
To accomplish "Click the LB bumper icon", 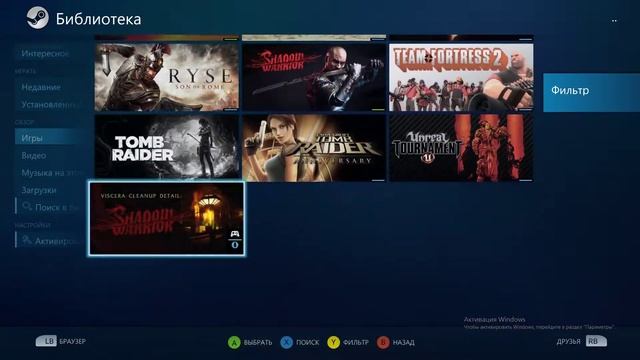I will (x=46, y=341).
